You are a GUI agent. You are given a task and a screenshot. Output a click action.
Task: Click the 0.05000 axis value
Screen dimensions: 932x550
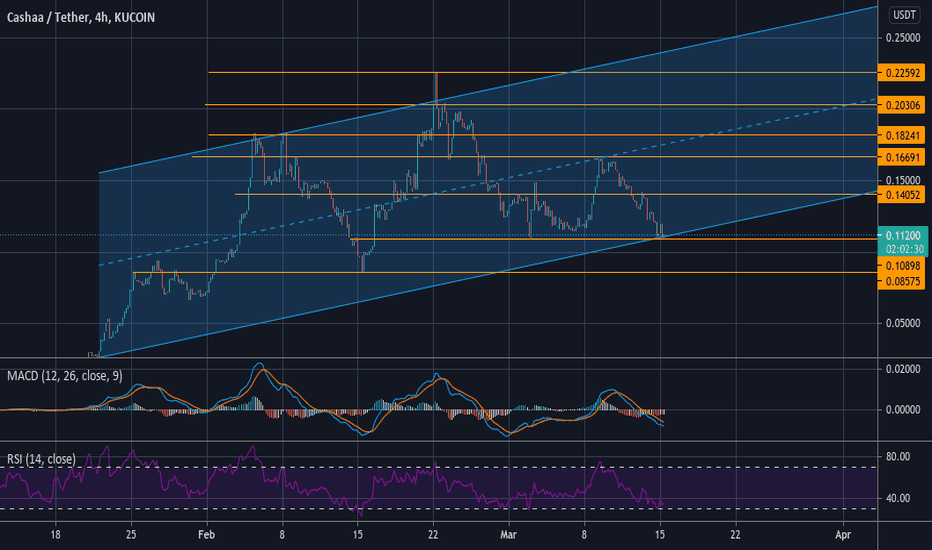[x=903, y=323]
